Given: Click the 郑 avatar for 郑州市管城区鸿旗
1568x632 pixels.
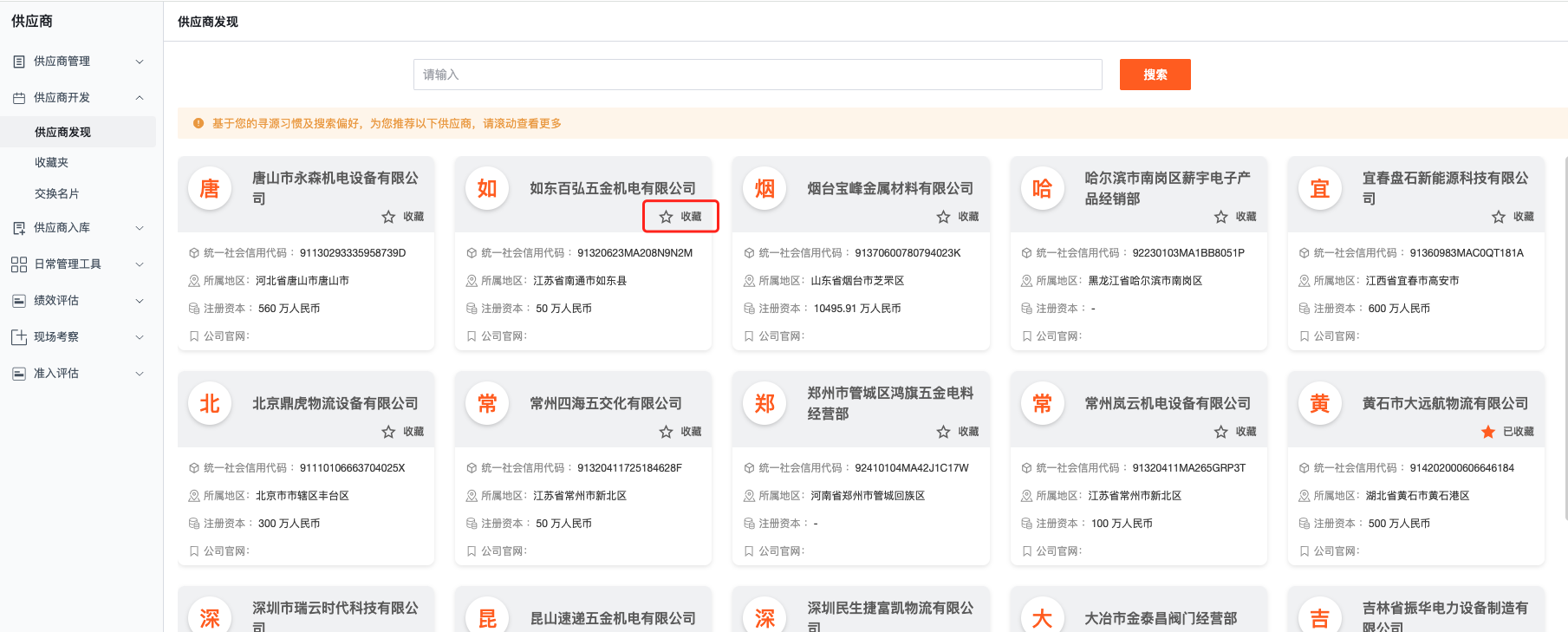Looking at the screenshot, I should (x=764, y=403).
